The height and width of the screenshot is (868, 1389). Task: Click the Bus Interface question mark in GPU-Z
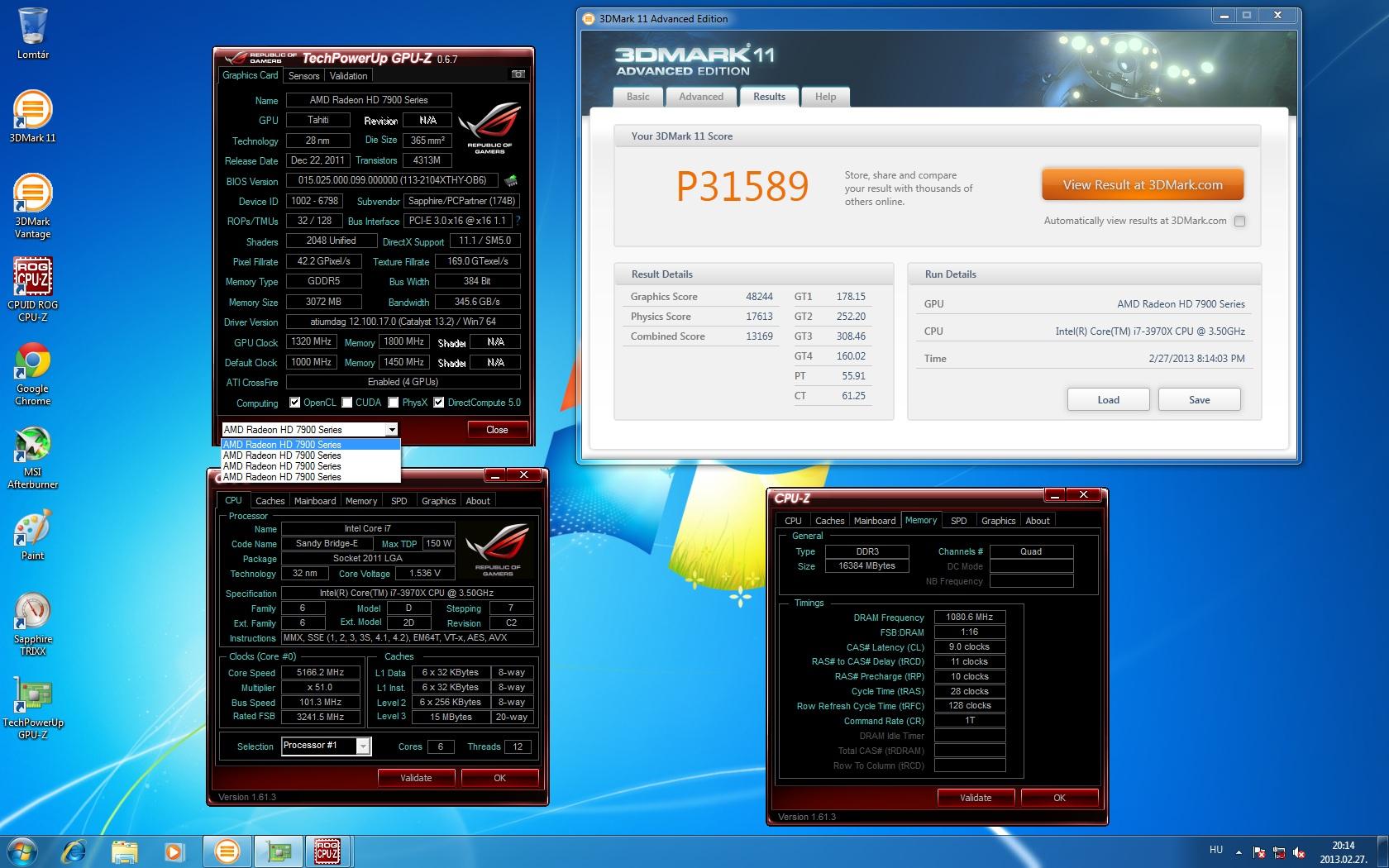(518, 221)
